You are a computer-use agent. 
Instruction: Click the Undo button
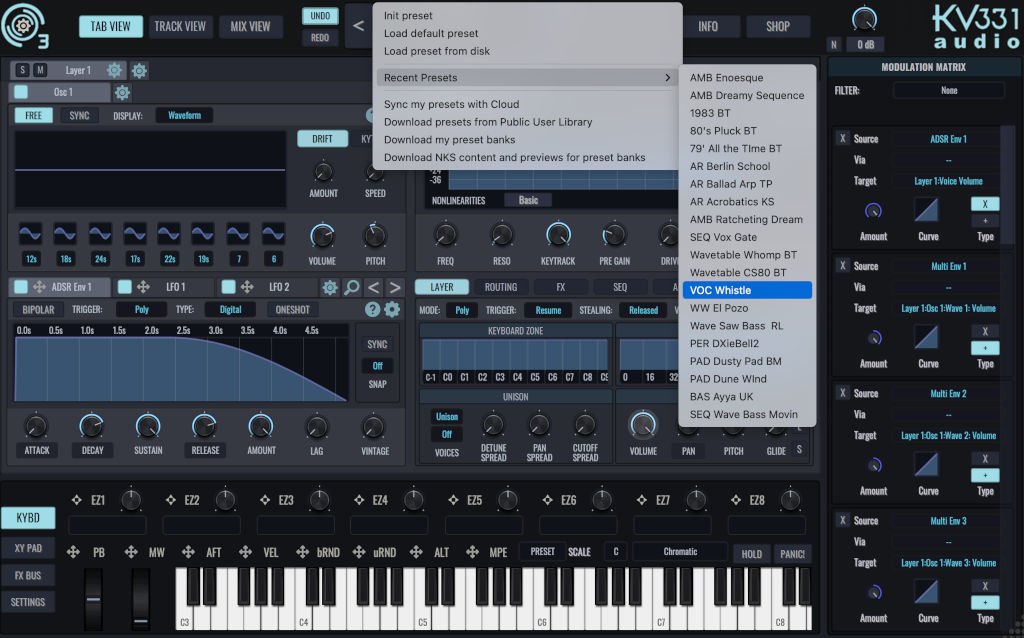point(320,17)
